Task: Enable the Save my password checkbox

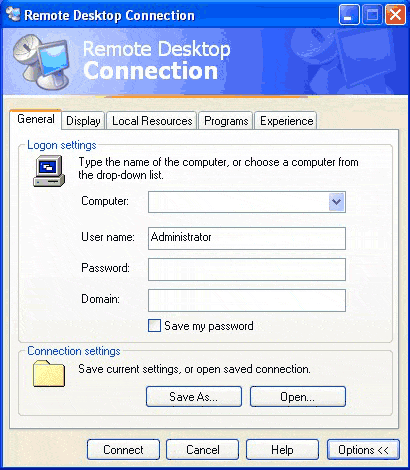Action: coord(154,326)
